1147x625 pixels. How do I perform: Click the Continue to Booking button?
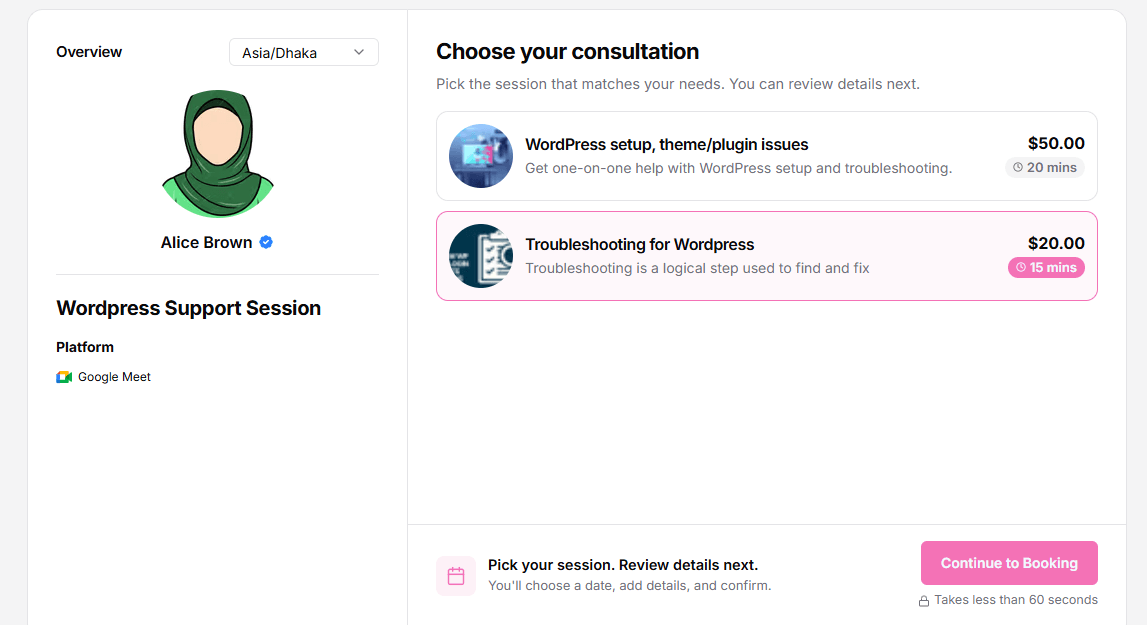(1009, 563)
